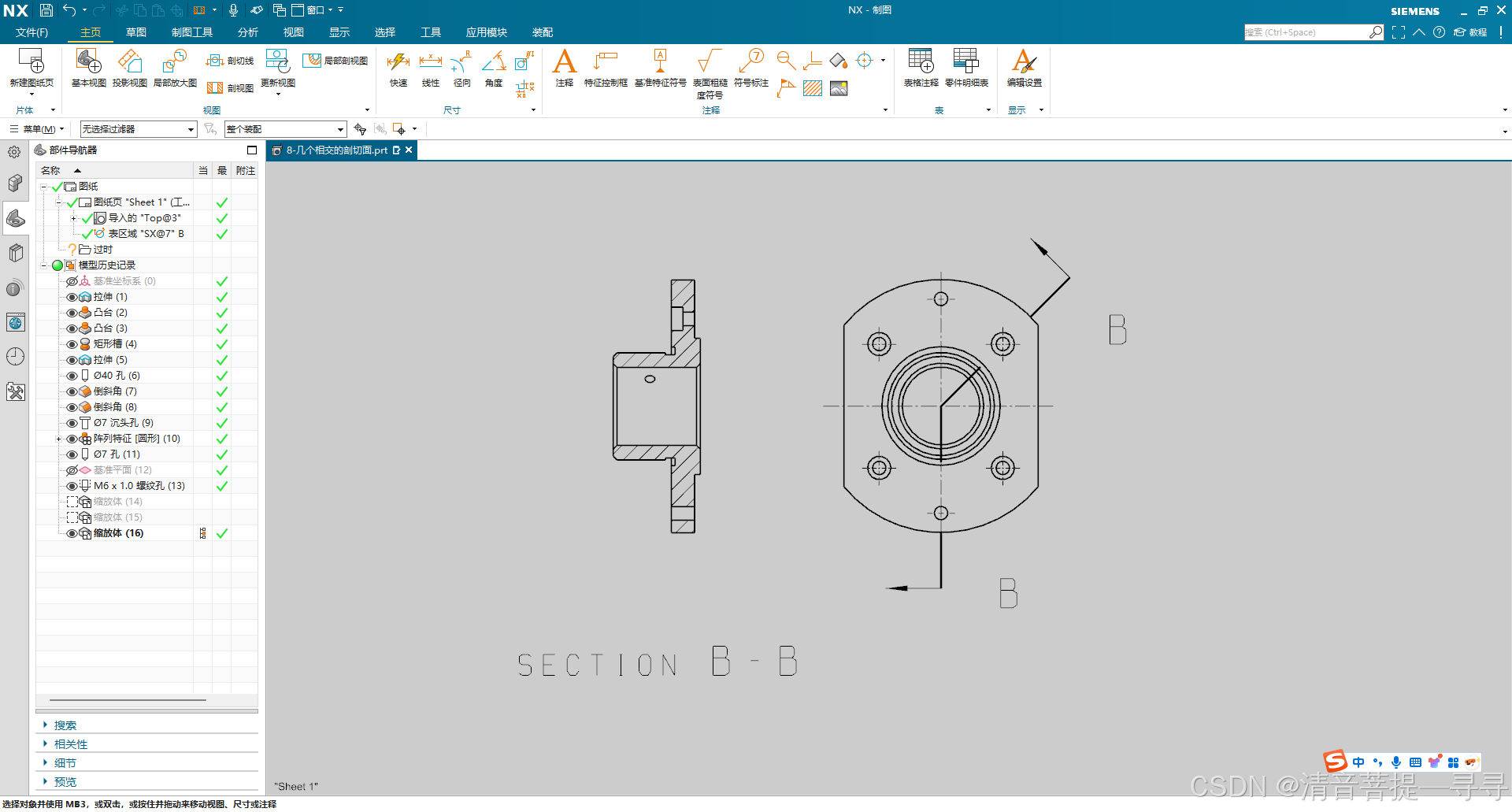The width and height of the screenshot is (1512, 812).
Task: Toggle visibility of Ø40 孔 (6) feature
Action: [x=72, y=376]
